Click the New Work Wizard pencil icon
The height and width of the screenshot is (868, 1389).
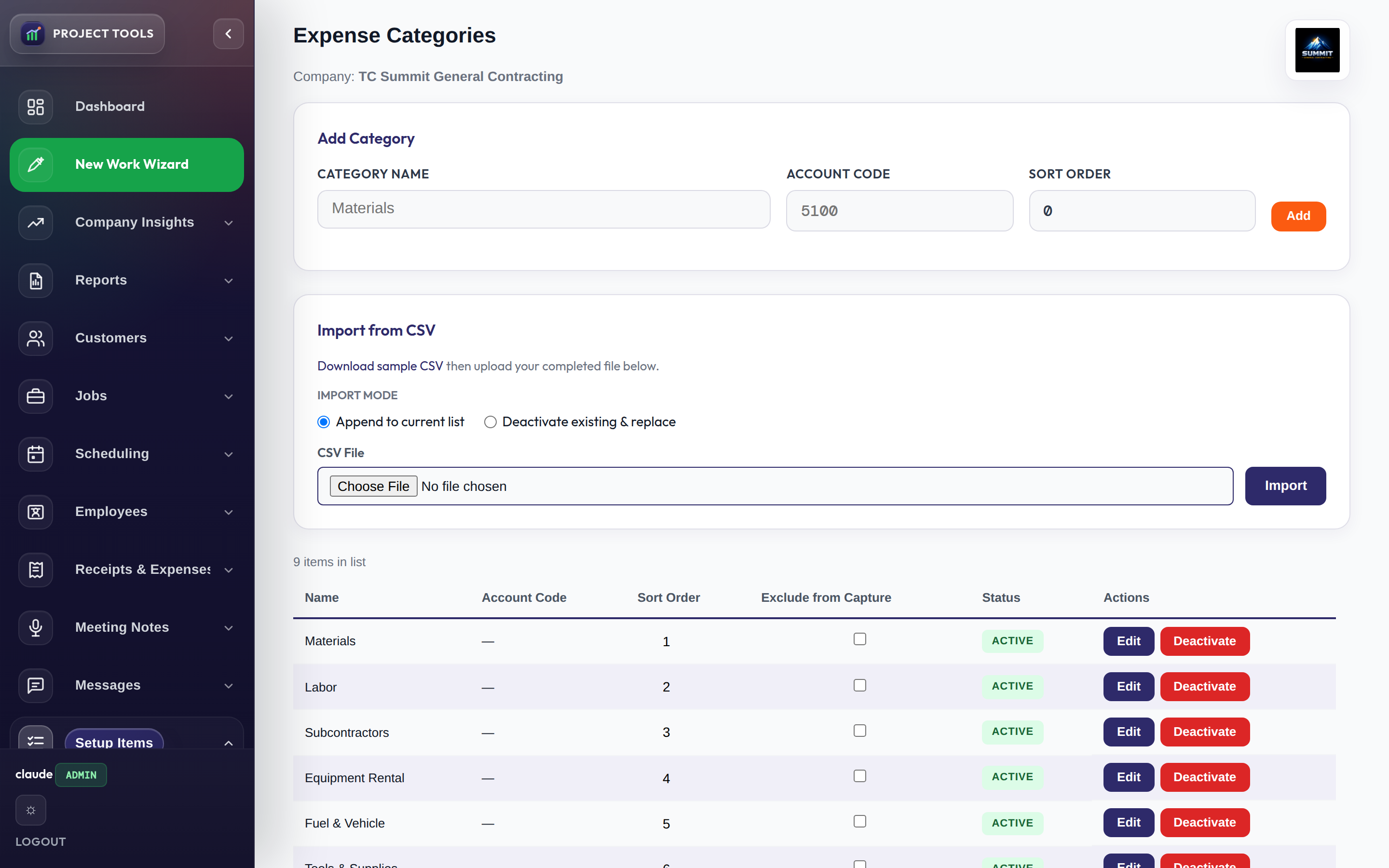point(36,165)
